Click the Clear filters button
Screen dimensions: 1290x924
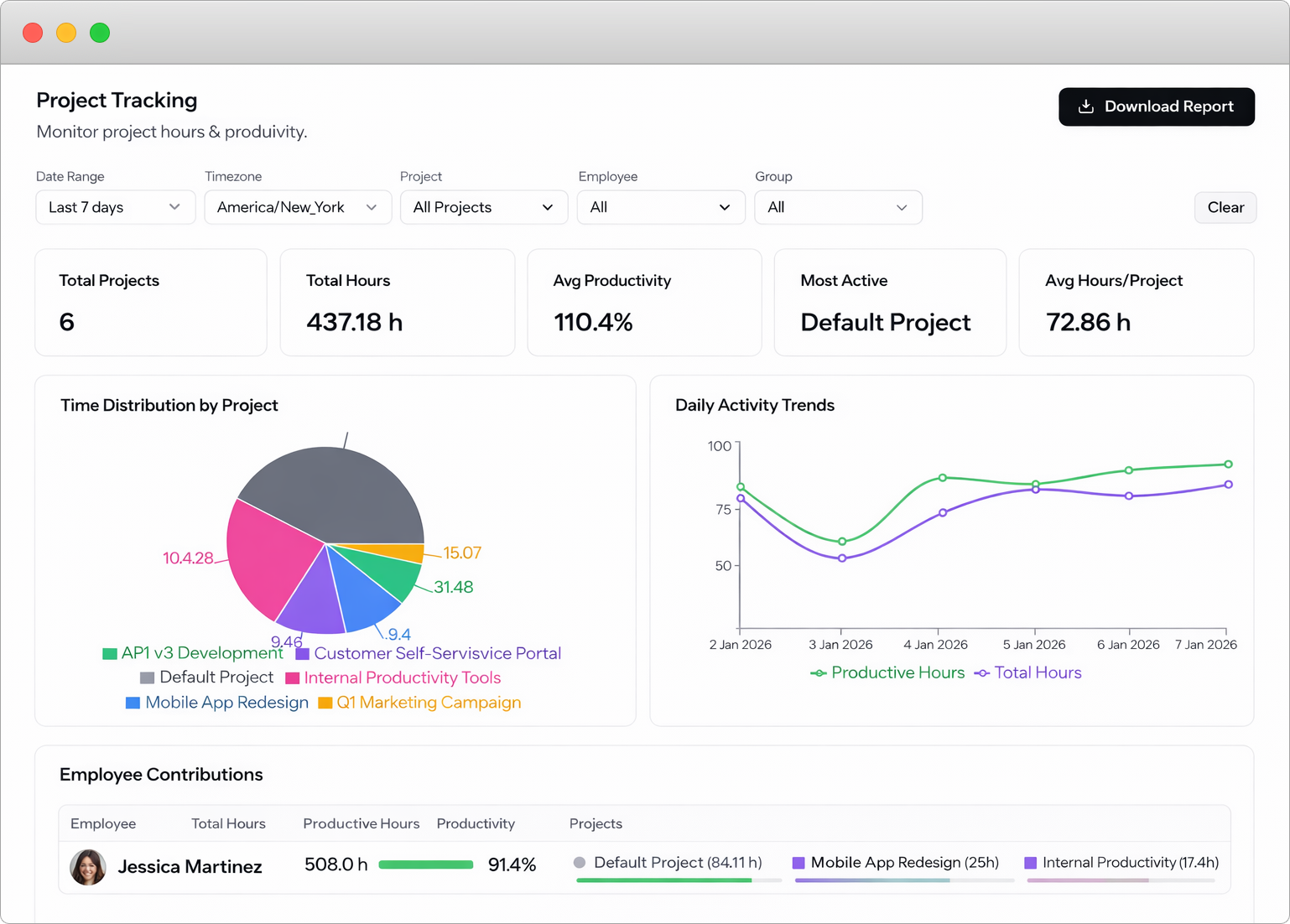(1225, 207)
